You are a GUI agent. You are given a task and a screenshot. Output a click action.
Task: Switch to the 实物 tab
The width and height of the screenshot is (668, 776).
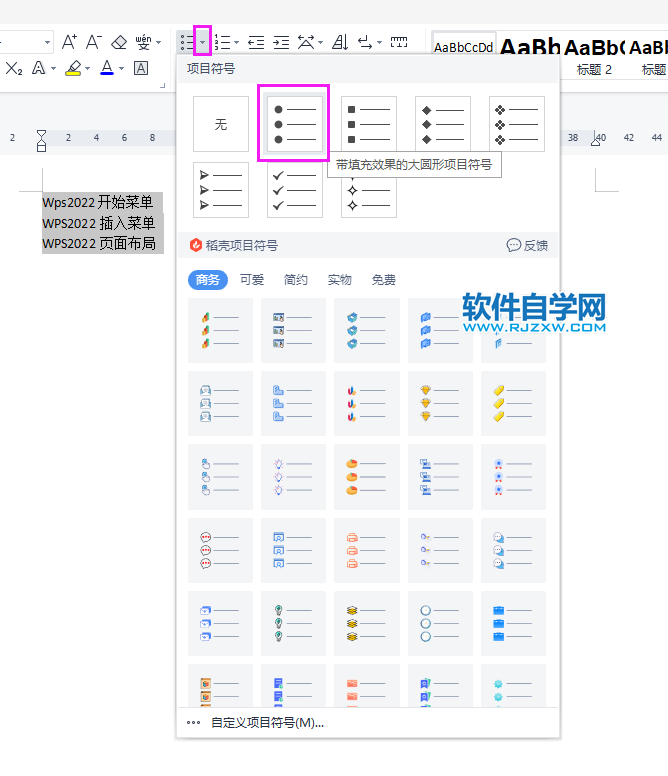pos(340,280)
